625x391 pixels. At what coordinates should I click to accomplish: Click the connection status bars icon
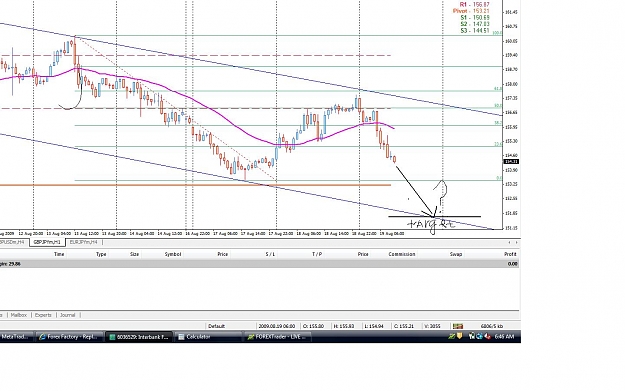[458, 326]
